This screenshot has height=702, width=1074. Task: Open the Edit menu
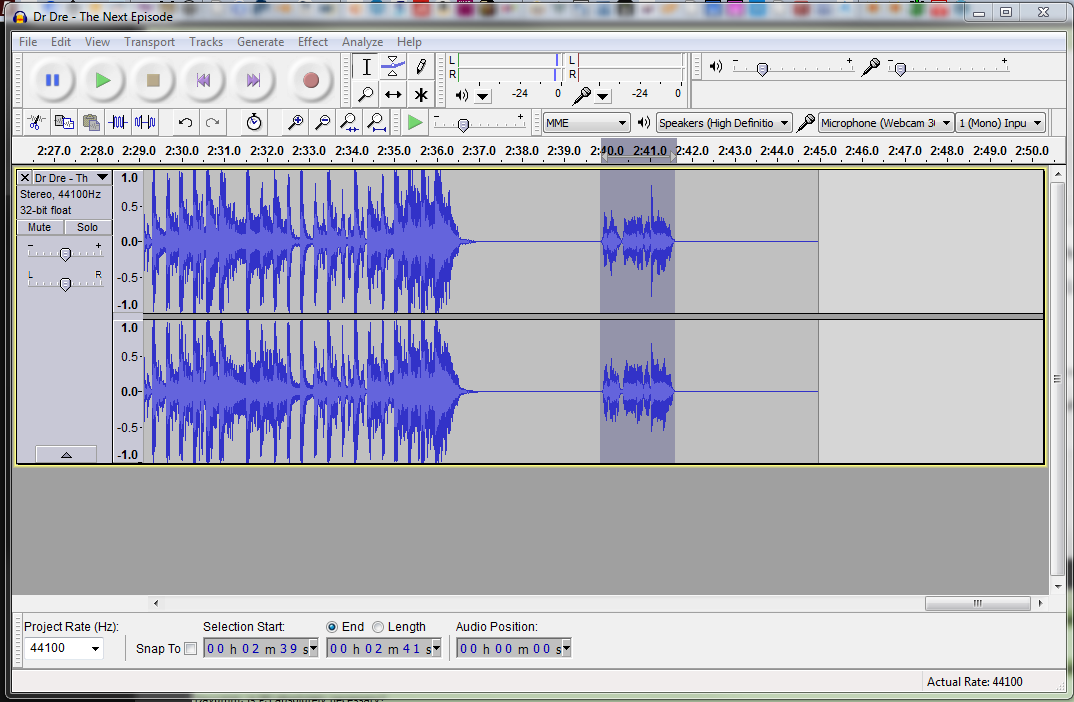tap(61, 42)
